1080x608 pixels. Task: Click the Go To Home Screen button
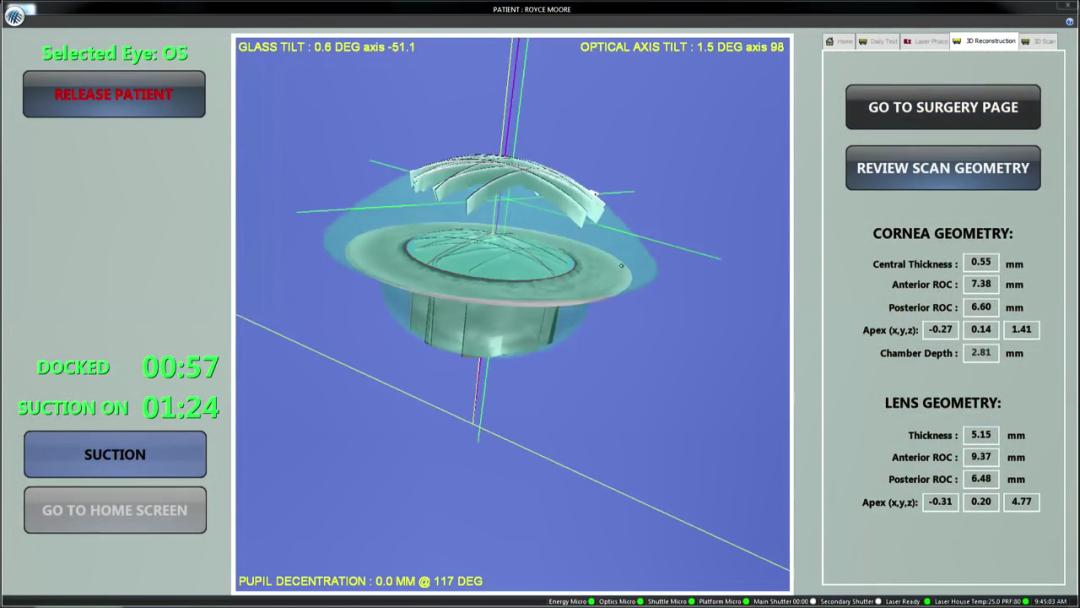tap(115, 510)
